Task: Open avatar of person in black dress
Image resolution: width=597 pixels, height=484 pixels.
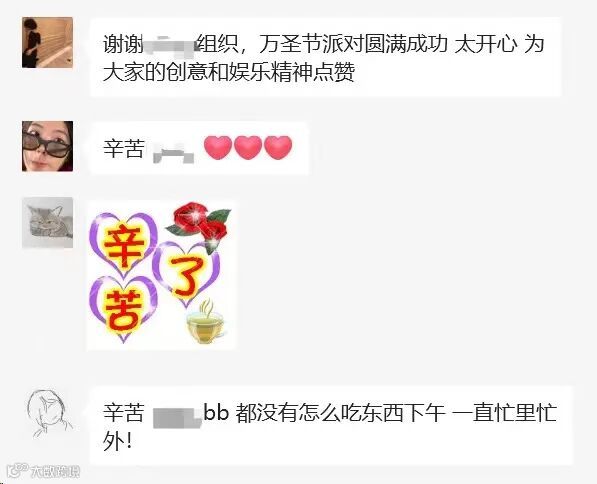Action: [x=47, y=42]
